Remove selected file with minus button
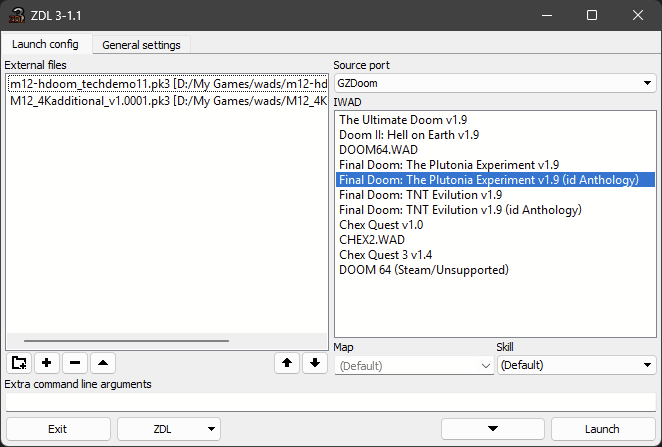 point(75,363)
